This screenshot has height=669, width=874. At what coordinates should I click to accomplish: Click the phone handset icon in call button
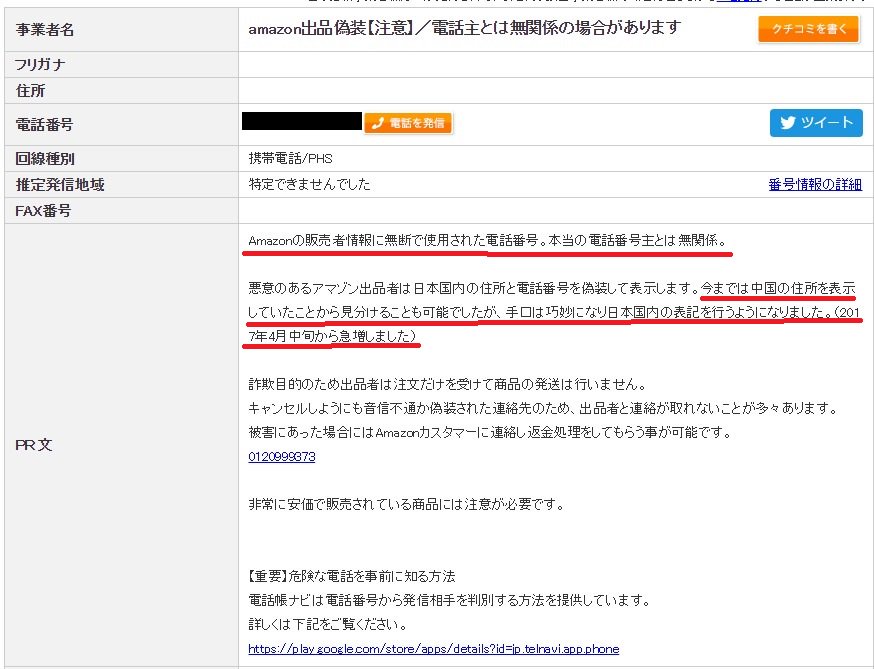377,123
